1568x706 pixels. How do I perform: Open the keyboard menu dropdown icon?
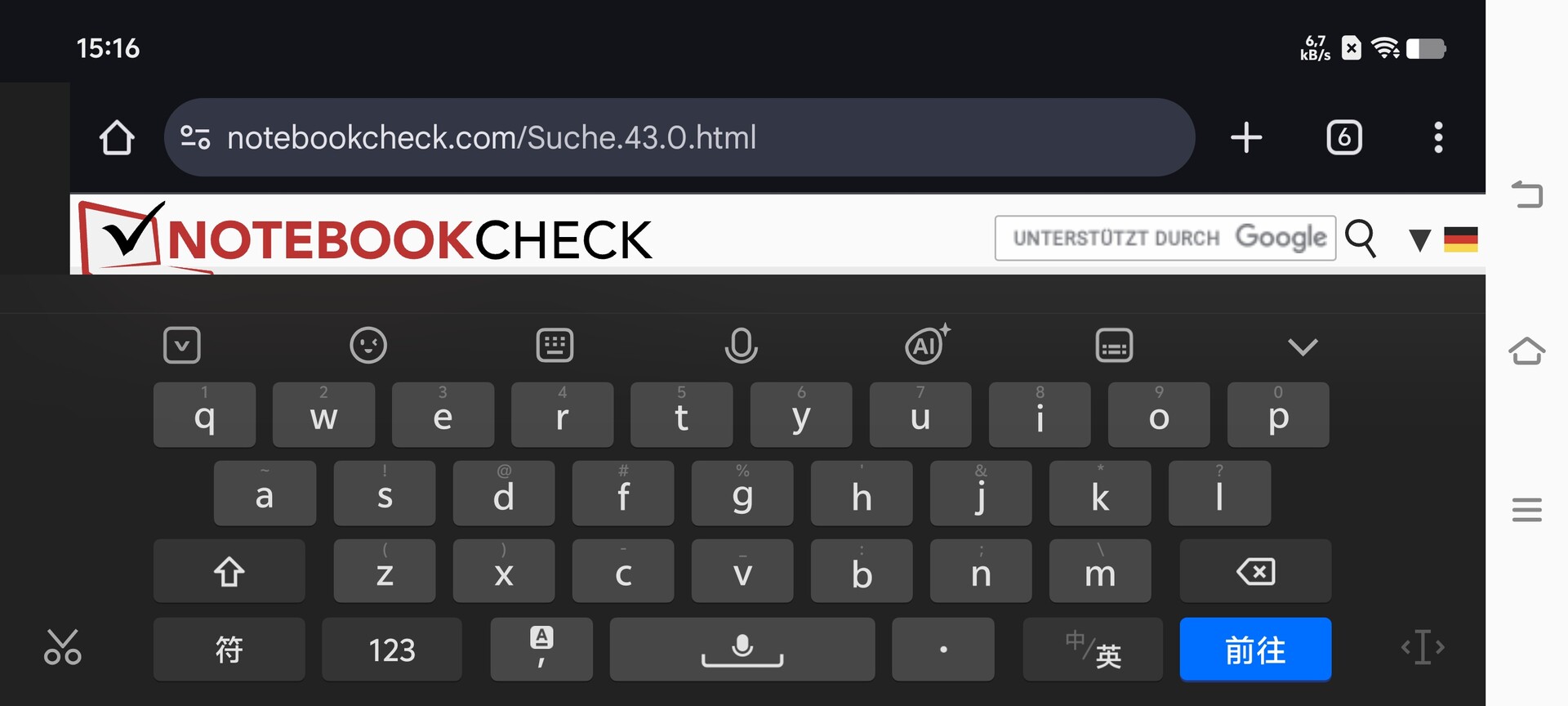(x=182, y=346)
